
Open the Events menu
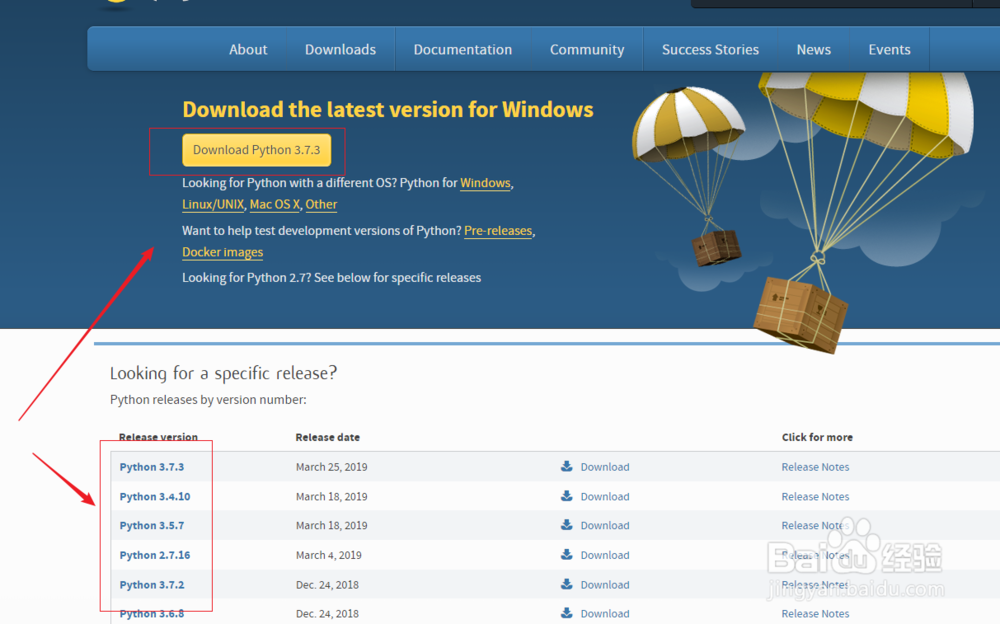(889, 48)
